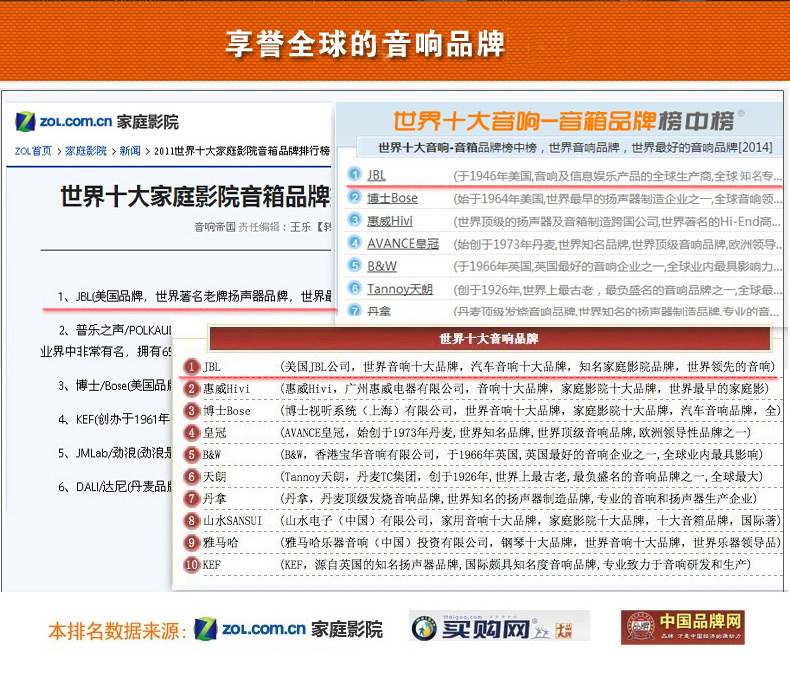Click the 买购网 logo banner at the bottom
Screen dimensions: 790x683
(x=499, y=626)
